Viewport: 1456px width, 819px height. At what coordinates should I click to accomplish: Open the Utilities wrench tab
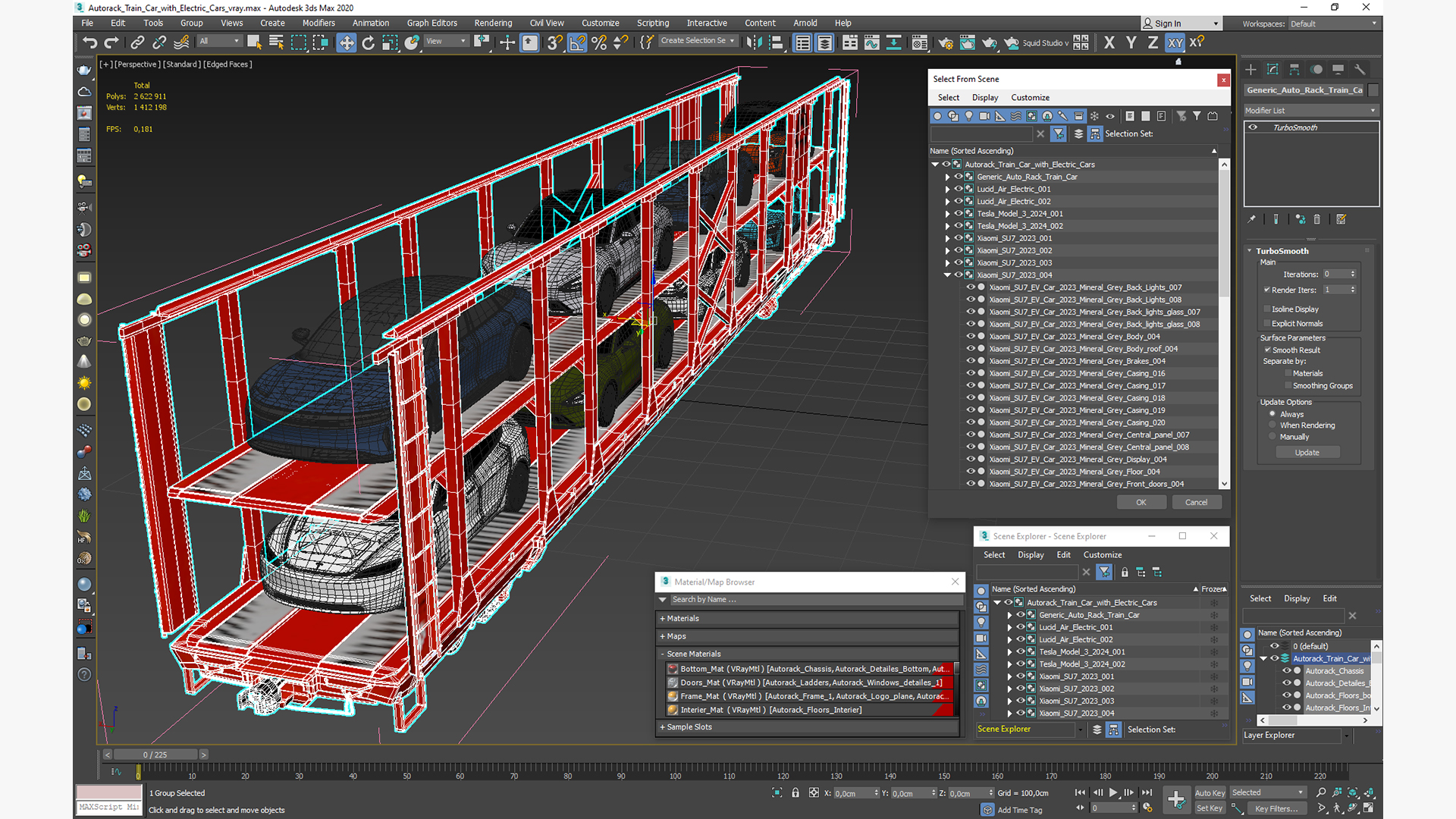point(1360,69)
